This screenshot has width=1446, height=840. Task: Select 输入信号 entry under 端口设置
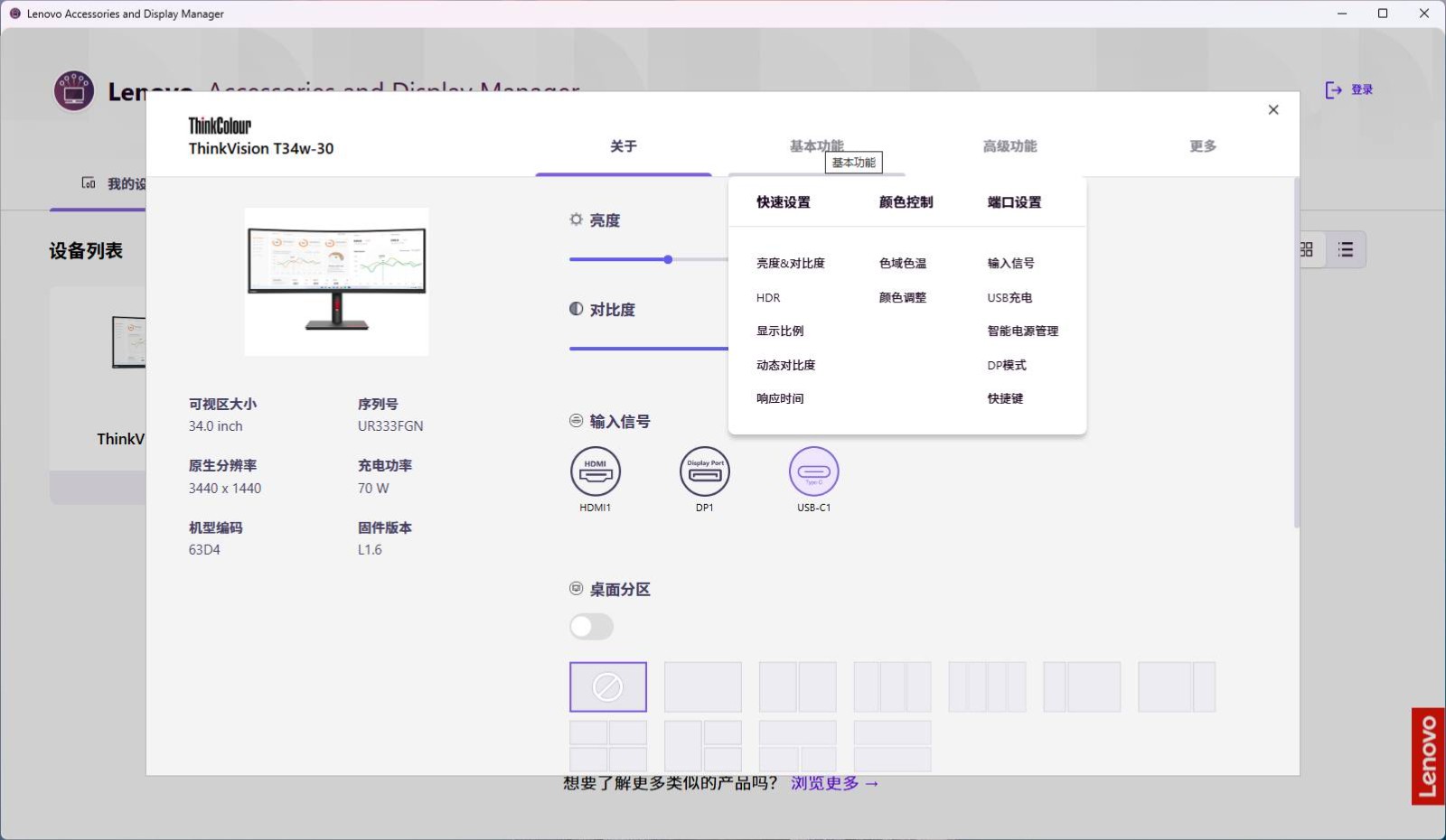click(1010, 264)
